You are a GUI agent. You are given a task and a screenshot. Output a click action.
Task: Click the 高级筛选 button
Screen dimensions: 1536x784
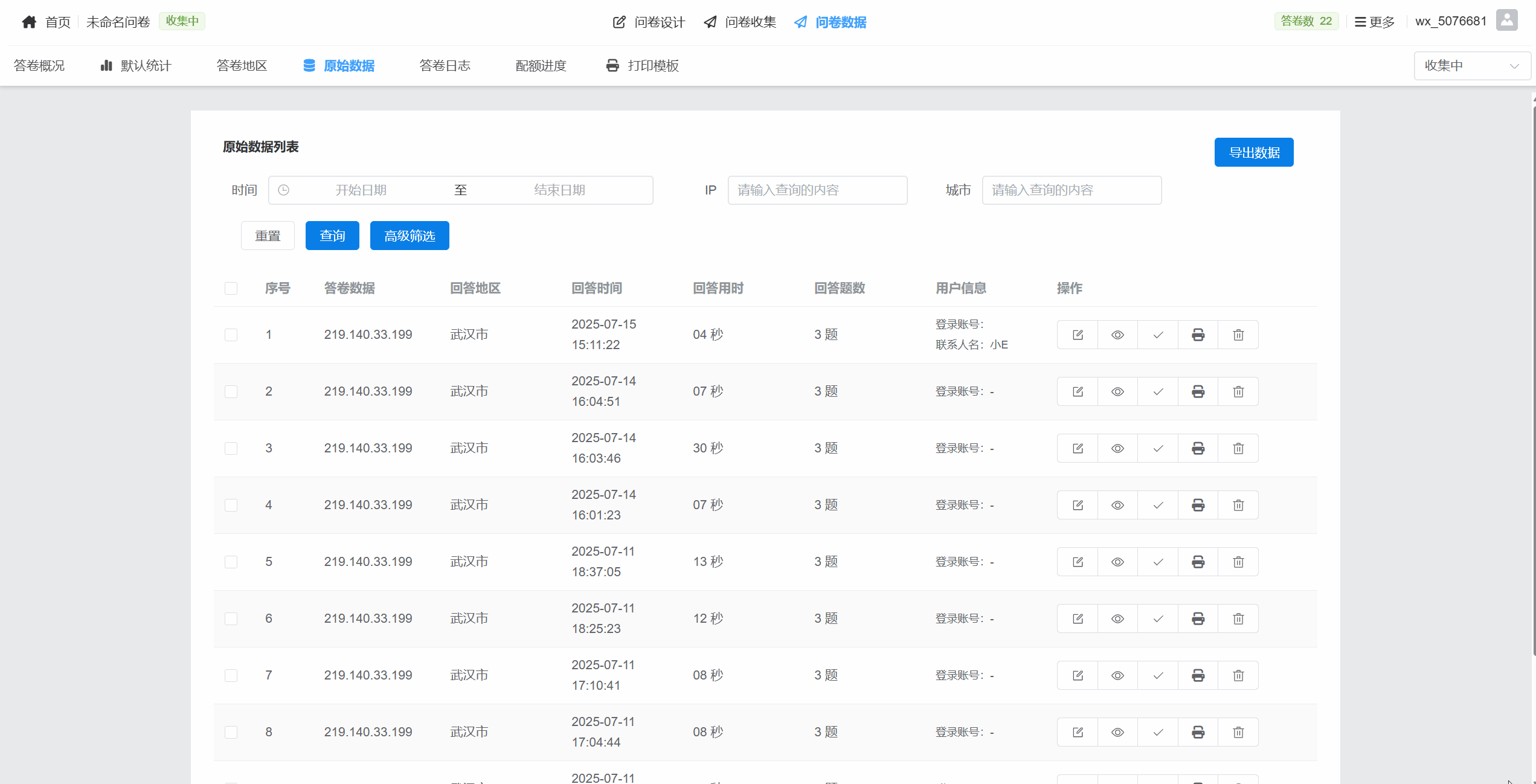(x=409, y=236)
